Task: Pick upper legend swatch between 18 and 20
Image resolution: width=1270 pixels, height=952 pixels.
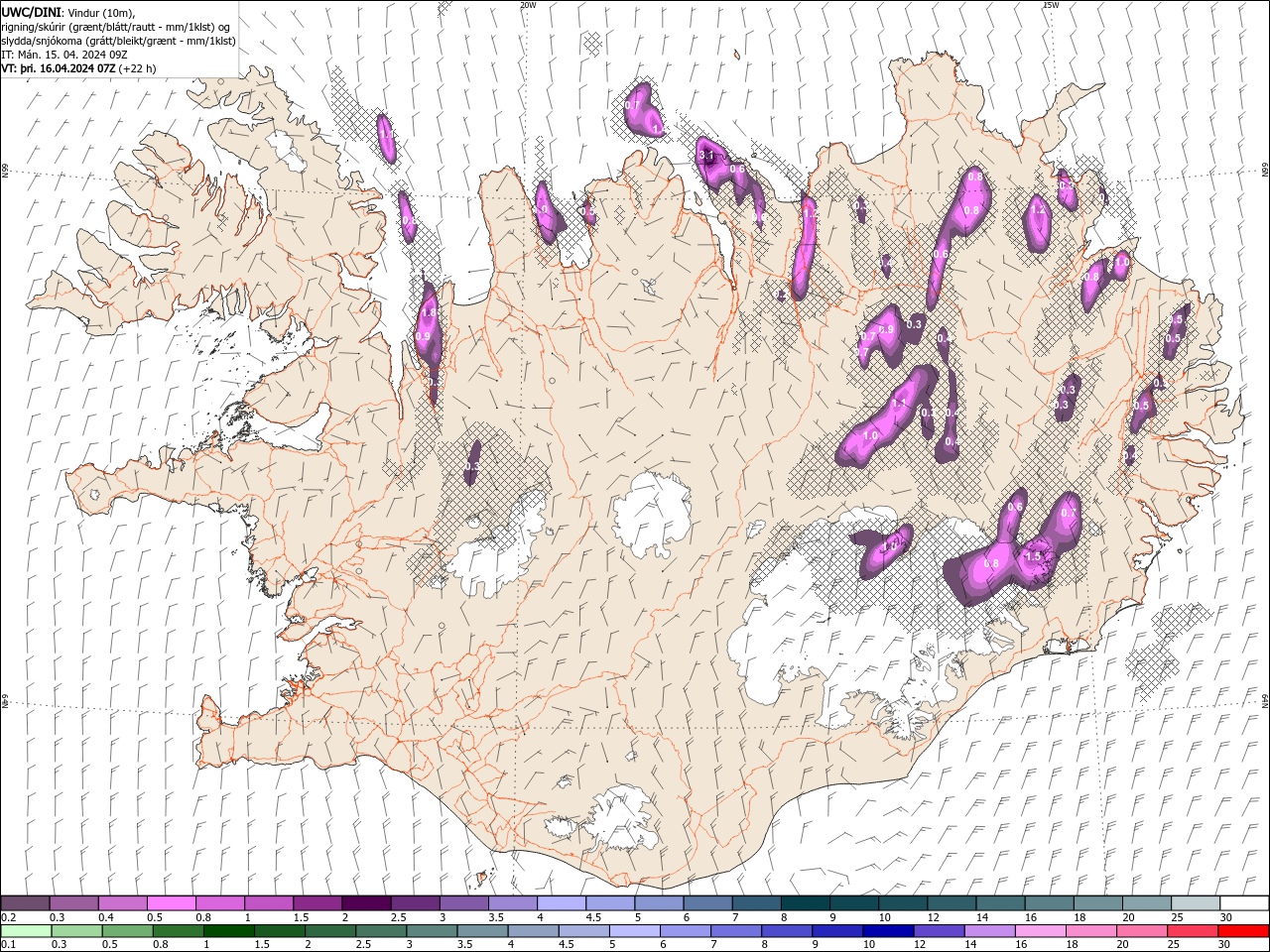Action: click(1098, 903)
